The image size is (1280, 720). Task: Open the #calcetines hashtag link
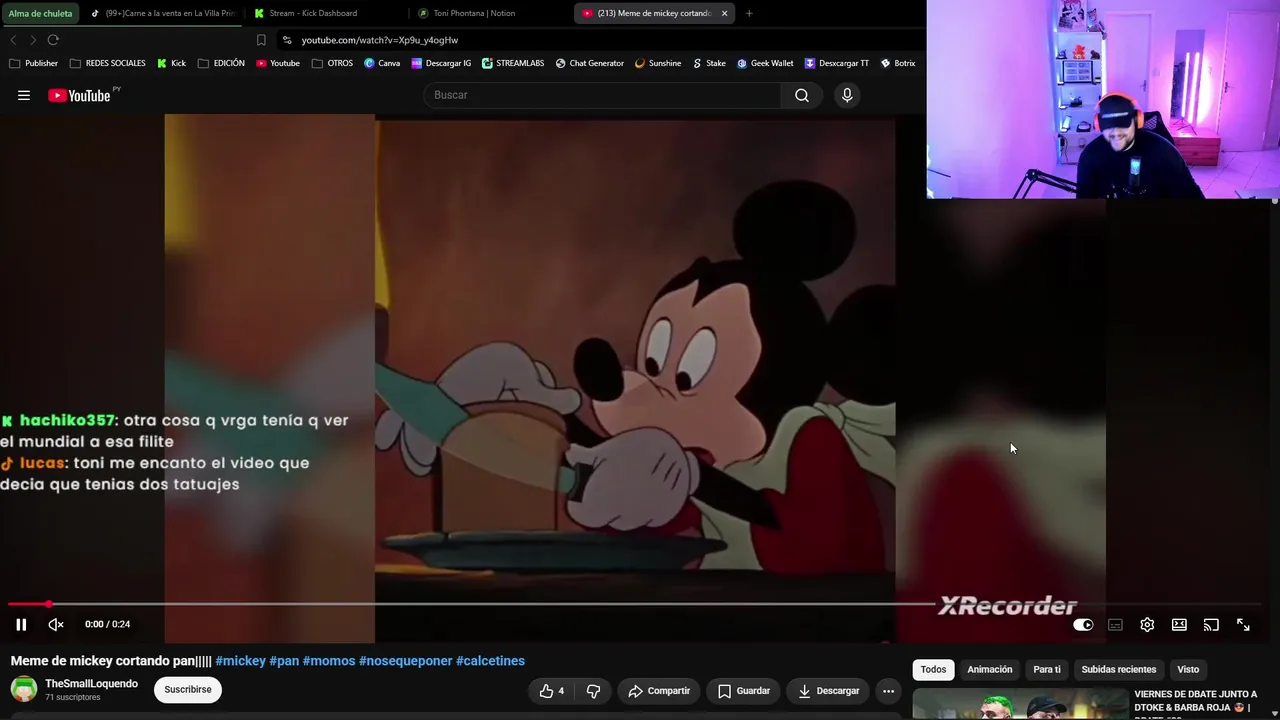[490, 661]
